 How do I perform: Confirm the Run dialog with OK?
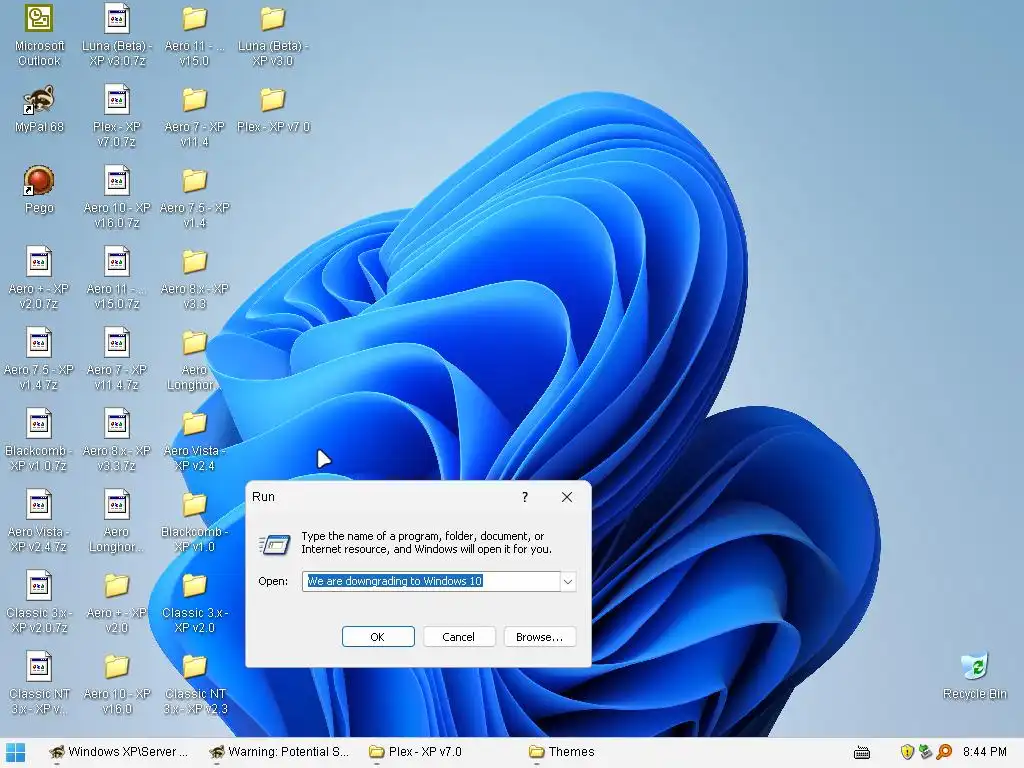tap(378, 637)
